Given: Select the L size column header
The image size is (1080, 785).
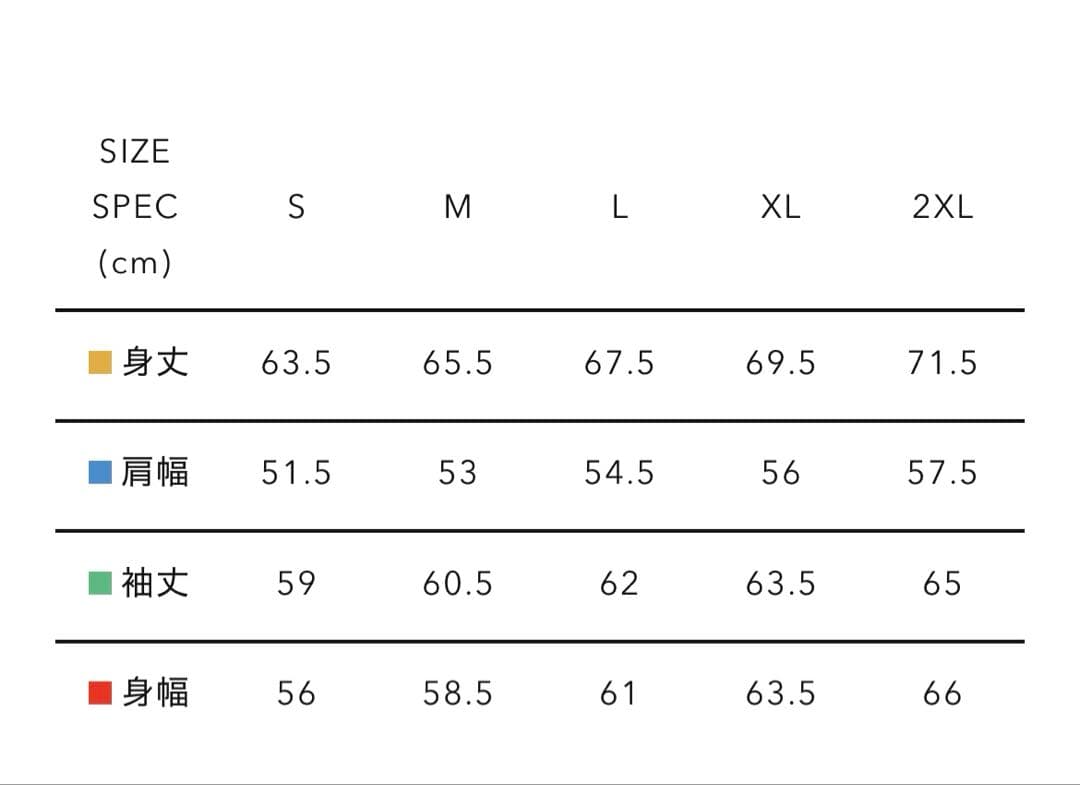Looking at the screenshot, I should click(619, 207).
